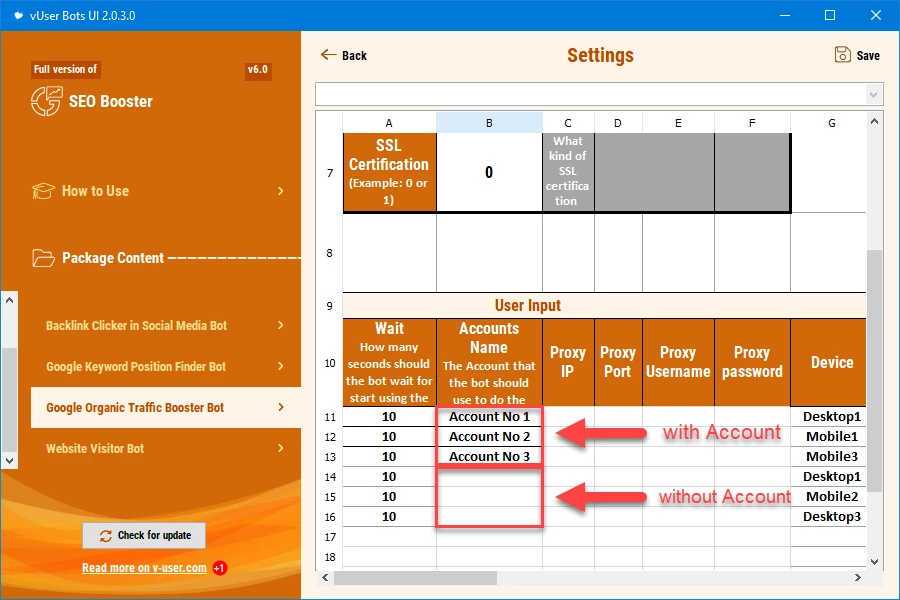Click the Package Content folder icon
The image size is (900, 600).
pyautogui.click(x=43, y=258)
